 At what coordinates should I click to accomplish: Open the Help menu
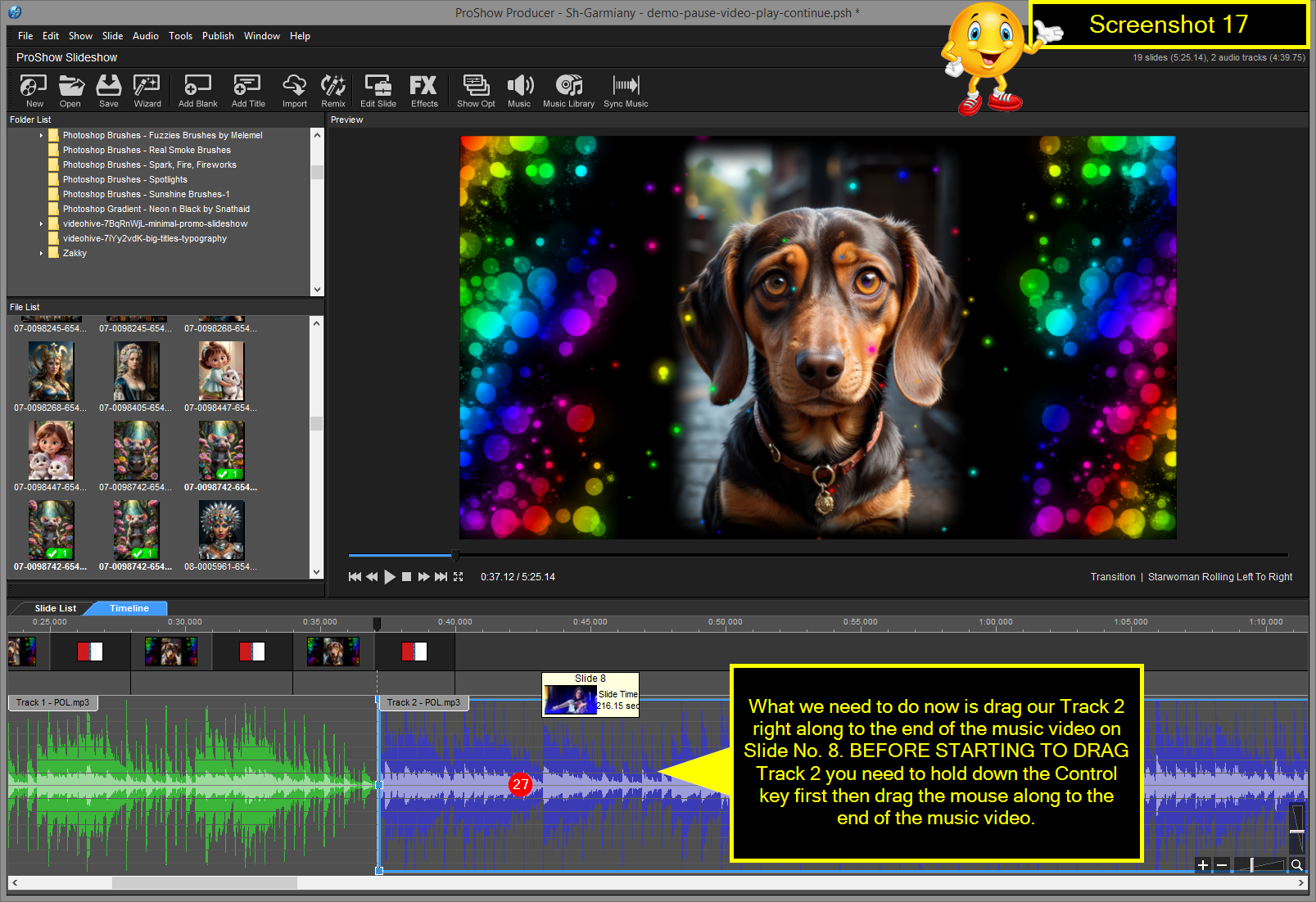click(x=300, y=36)
